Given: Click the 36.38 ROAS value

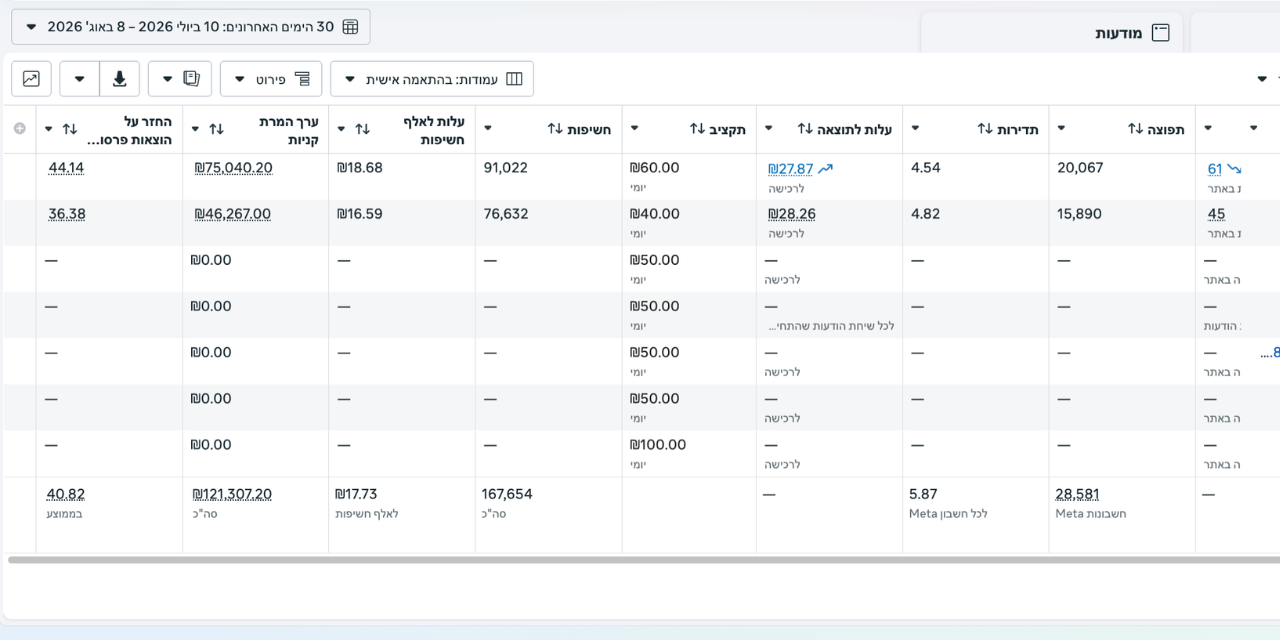Looking at the screenshot, I should coord(66,214).
